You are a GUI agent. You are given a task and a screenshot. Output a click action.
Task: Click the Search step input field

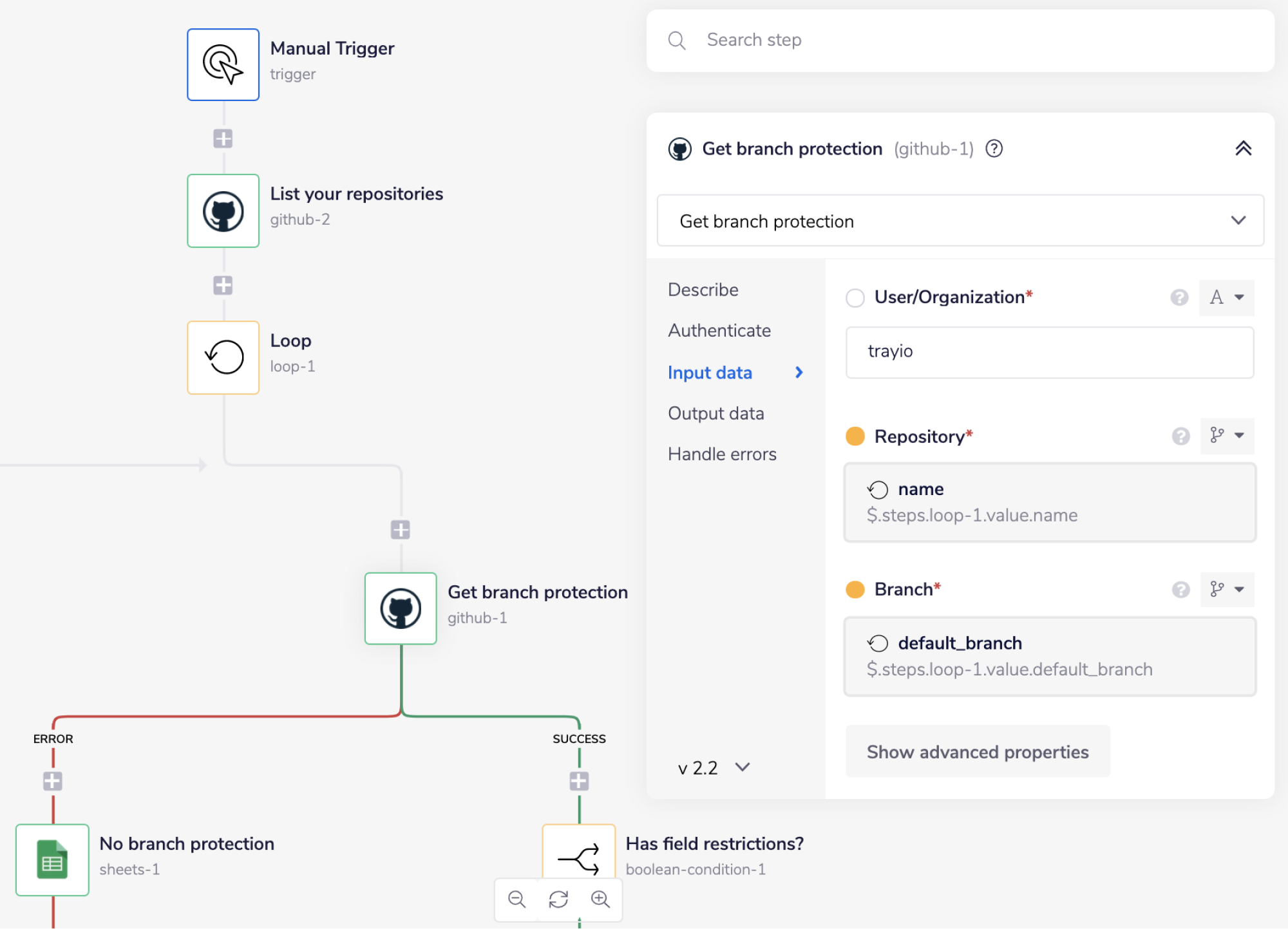pyautogui.click(x=960, y=40)
